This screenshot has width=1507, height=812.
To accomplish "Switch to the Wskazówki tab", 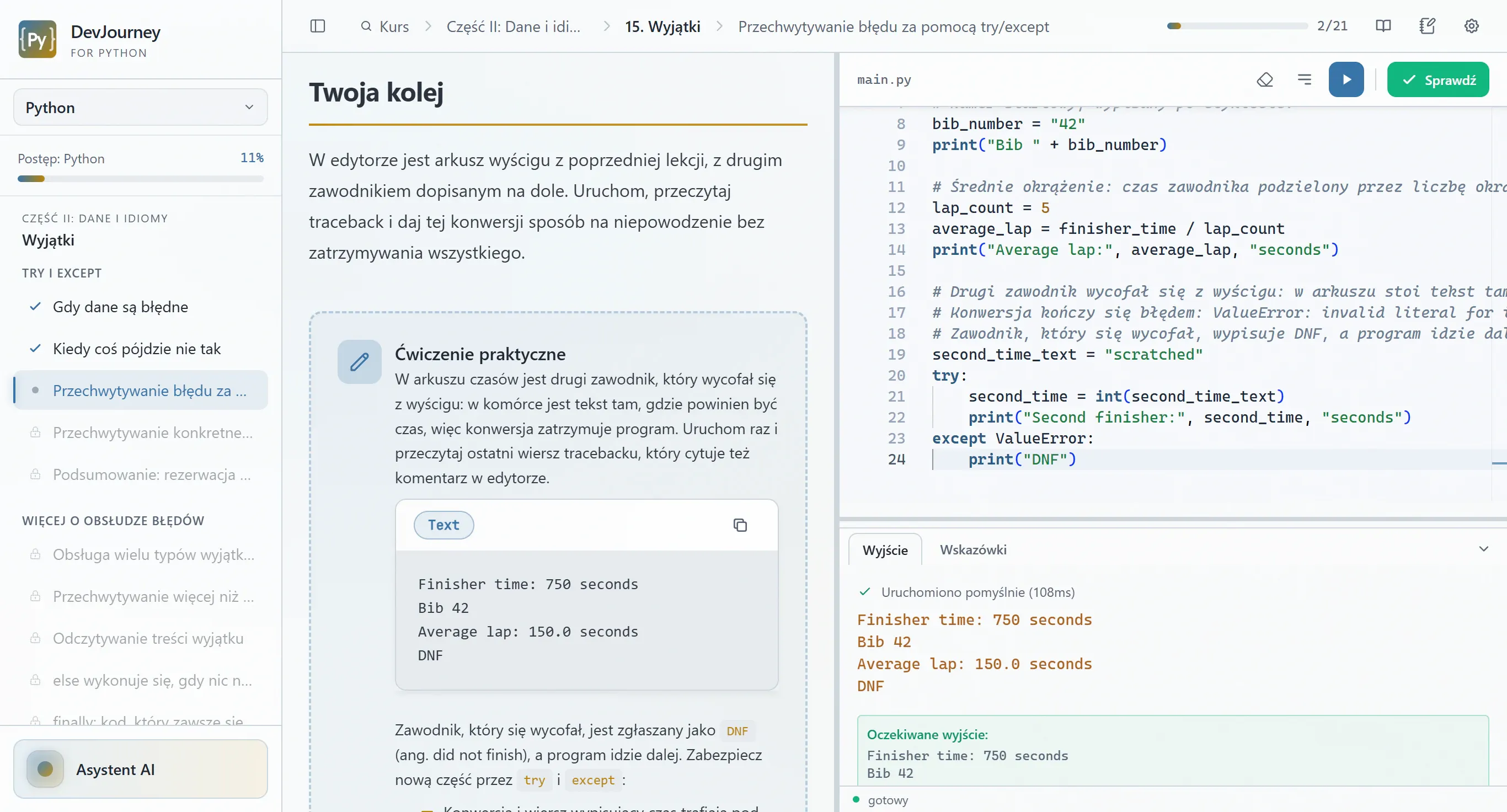I will (x=972, y=549).
